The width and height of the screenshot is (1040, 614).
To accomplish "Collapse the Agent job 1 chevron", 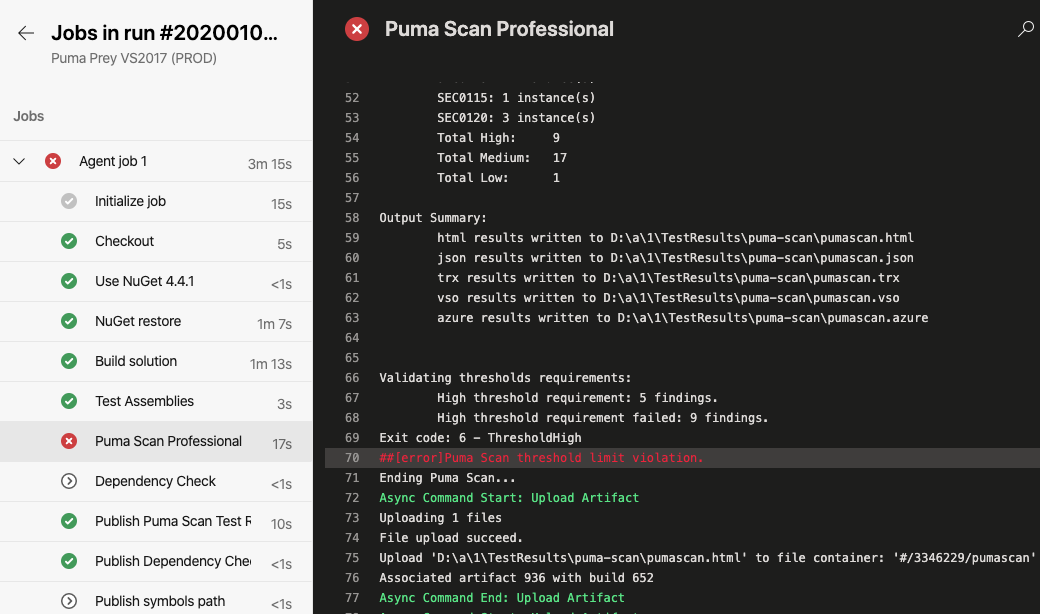I will pyautogui.click(x=19, y=161).
